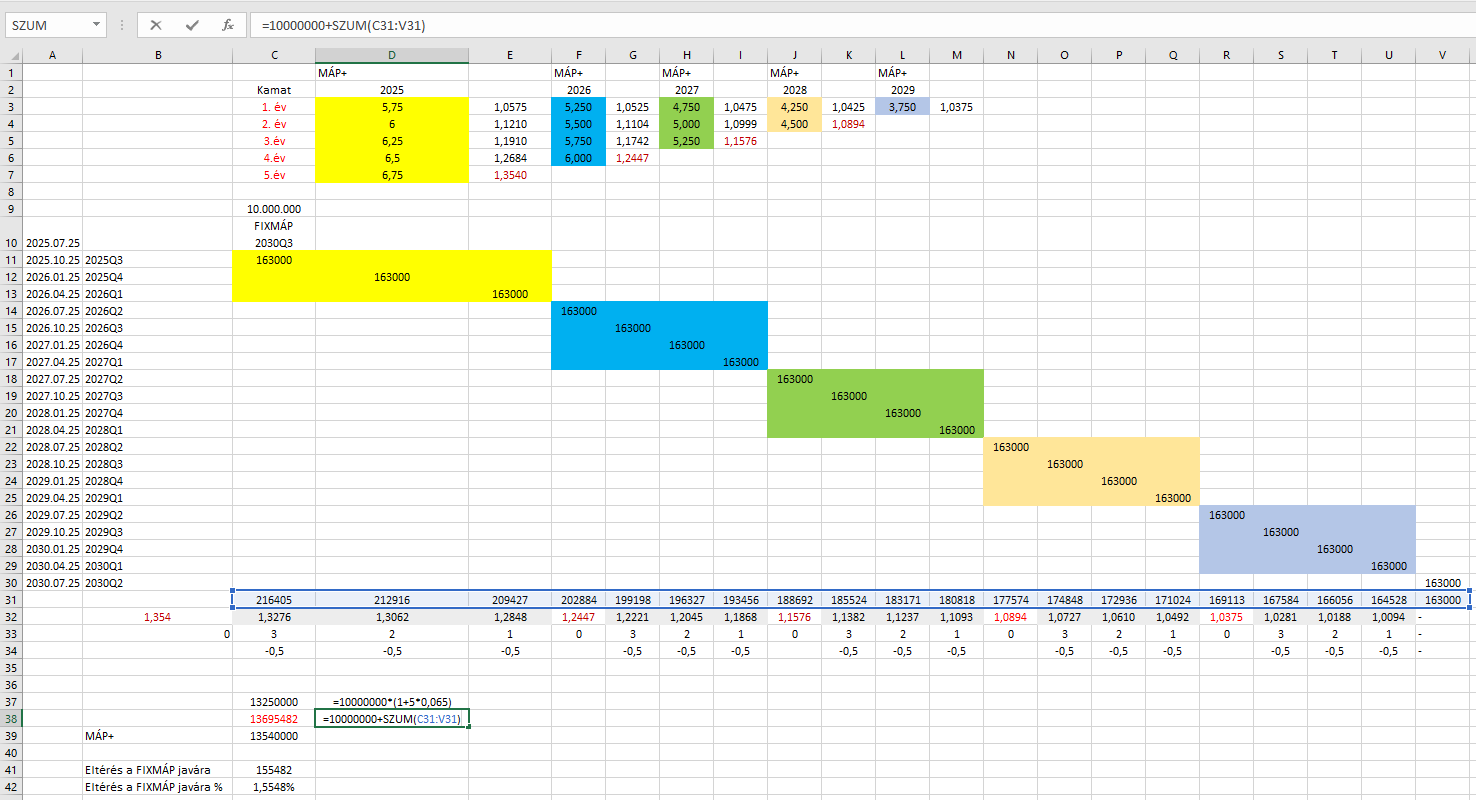Viewport: 1476px width, 800px height.
Task: Click the Select All corner triangle
Action: coord(12,55)
